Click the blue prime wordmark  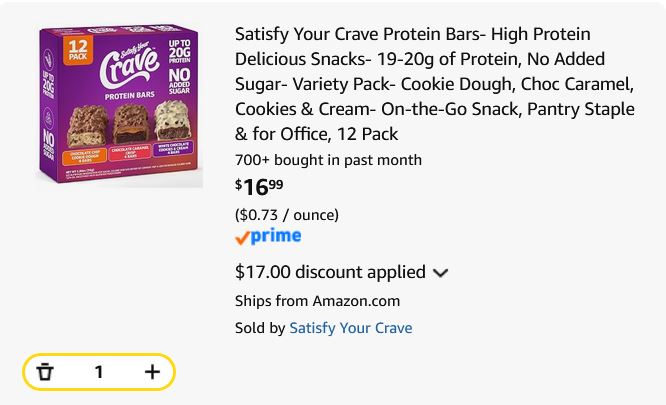[x=276, y=236]
